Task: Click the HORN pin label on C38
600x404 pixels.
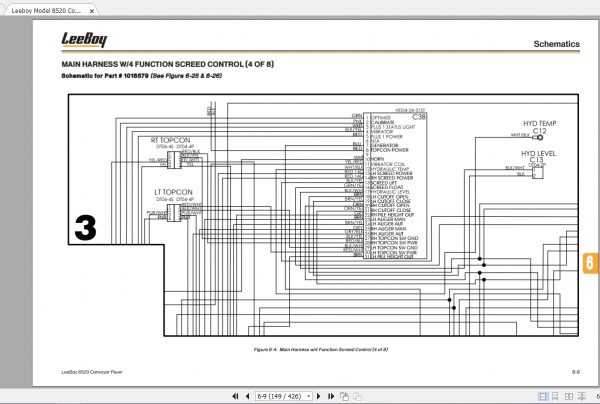Action: (x=377, y=159)
